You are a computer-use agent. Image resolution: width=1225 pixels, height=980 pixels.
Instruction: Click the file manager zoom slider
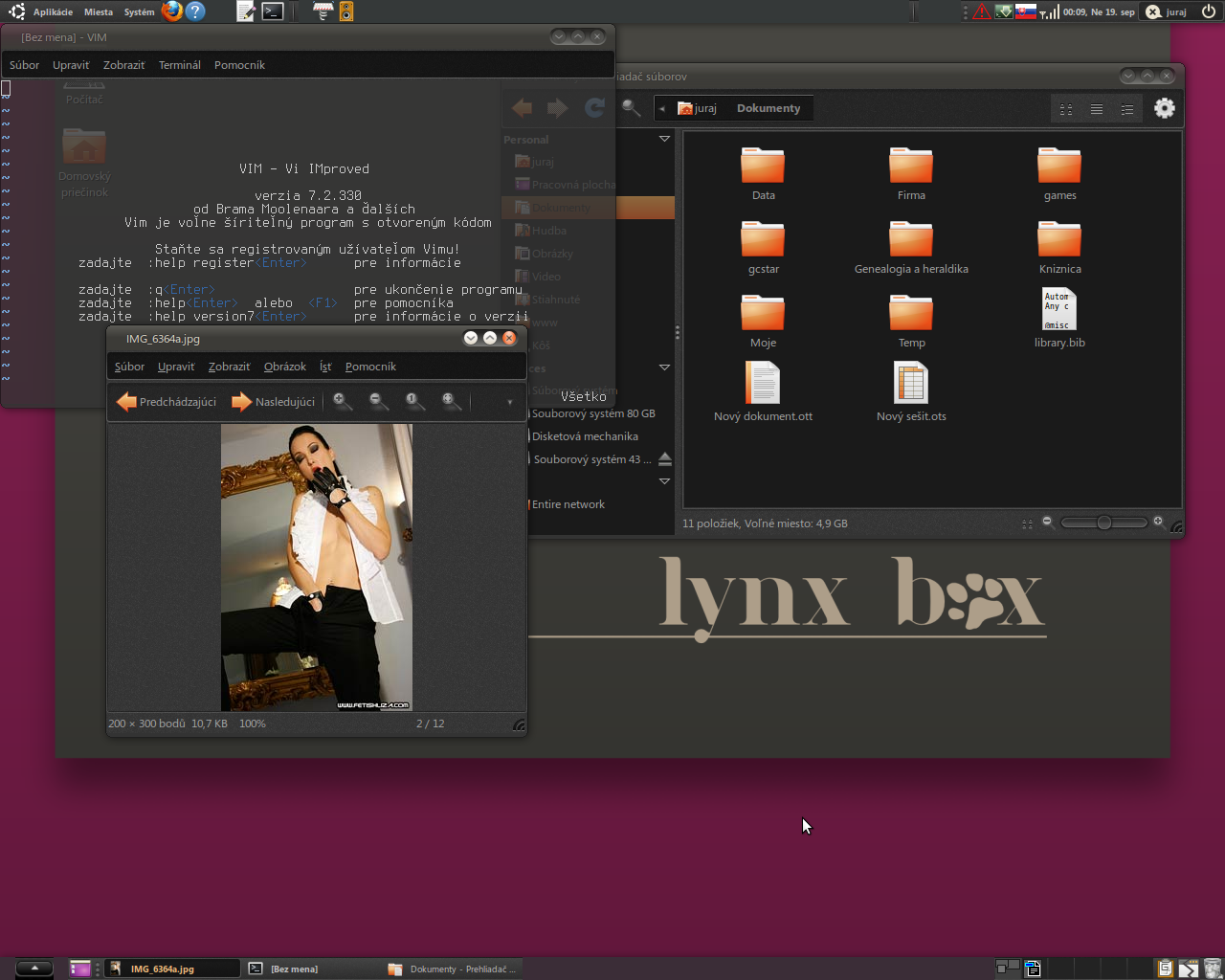[1103, 523]
